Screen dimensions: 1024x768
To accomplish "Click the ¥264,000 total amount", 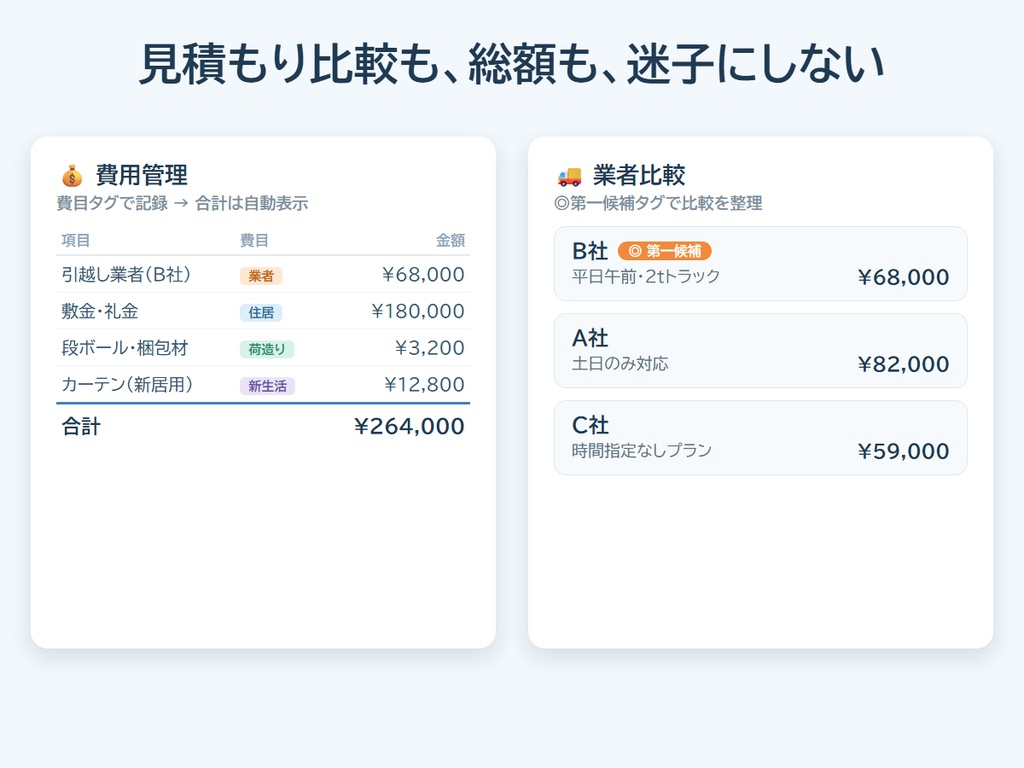I will (x=409, y=426).
